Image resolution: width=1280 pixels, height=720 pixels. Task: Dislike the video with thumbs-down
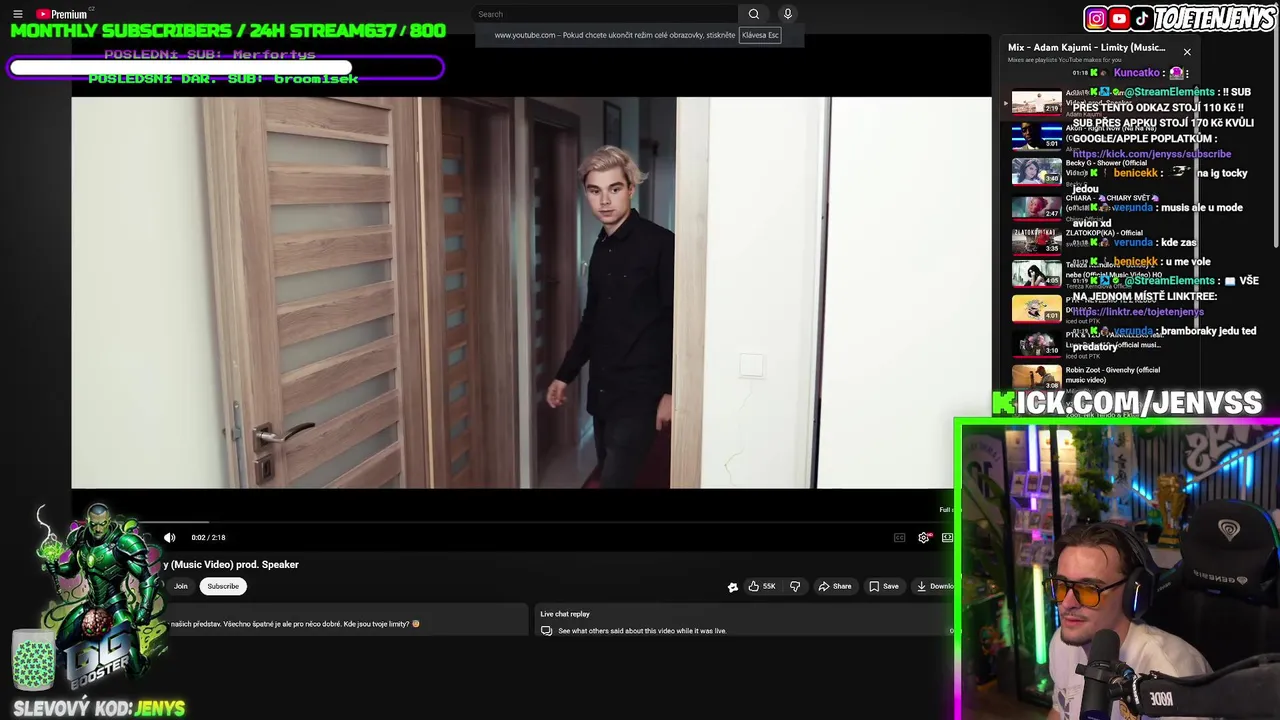pos(795,586)
